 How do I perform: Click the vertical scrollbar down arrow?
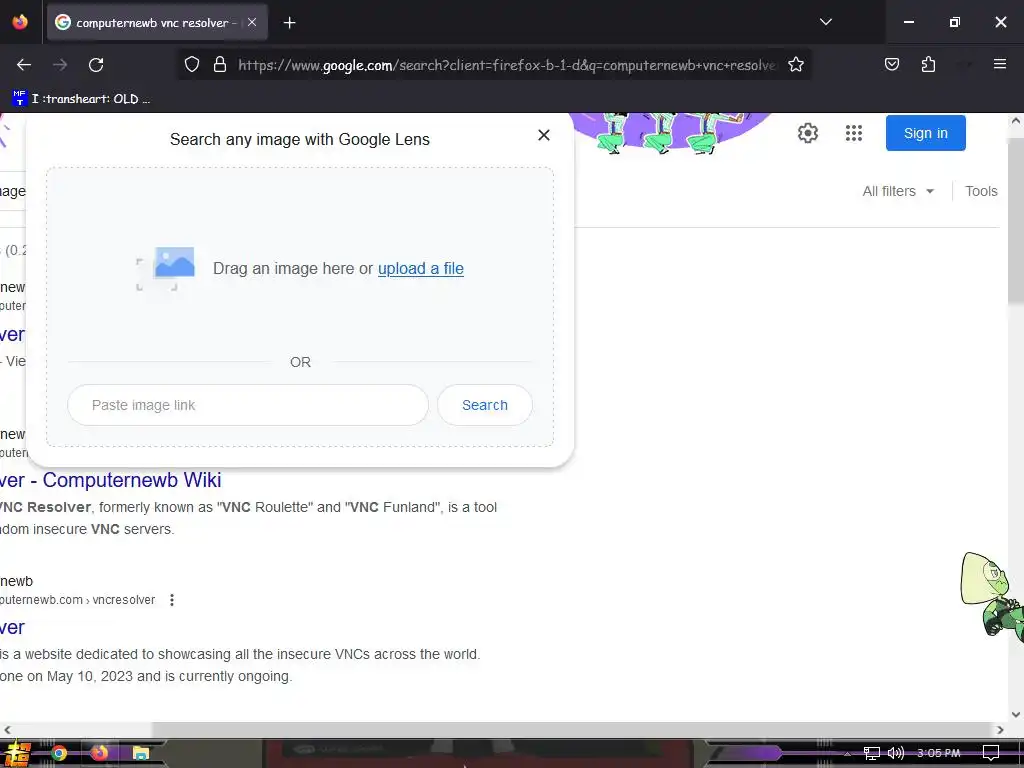(x=1016, y=714)
